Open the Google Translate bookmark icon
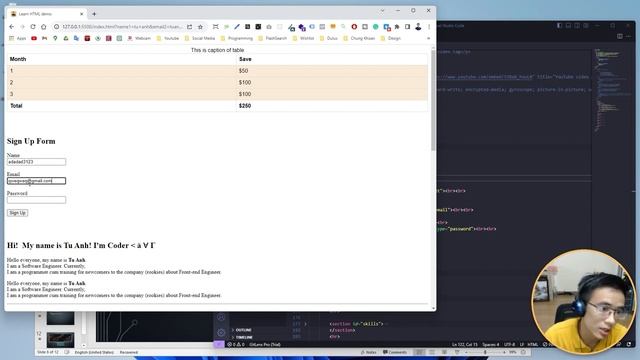The width and height of the screenshot is (640, 360). point(76,38)
